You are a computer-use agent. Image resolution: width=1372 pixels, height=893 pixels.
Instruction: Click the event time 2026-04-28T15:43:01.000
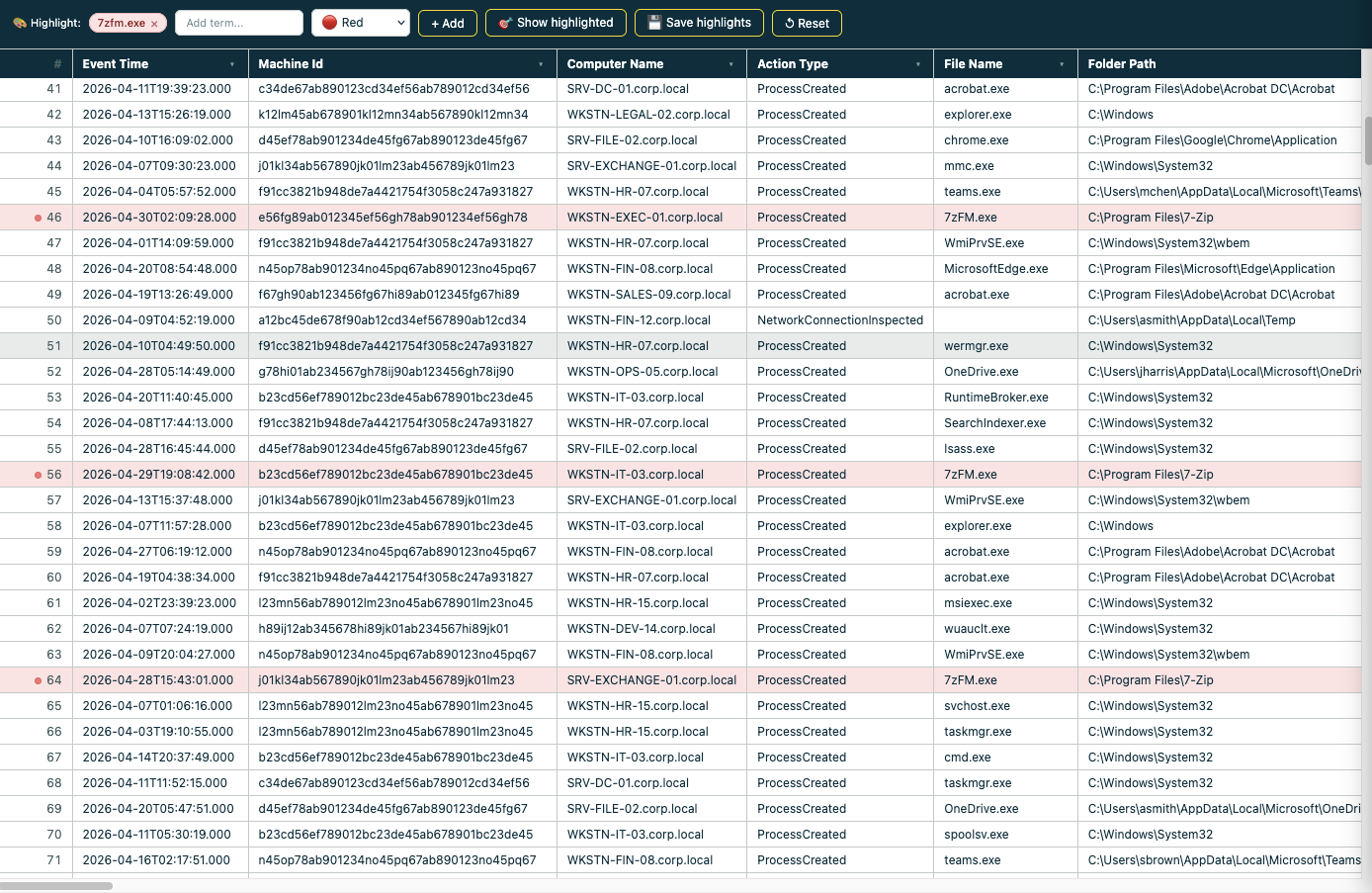tap(158, 680)
